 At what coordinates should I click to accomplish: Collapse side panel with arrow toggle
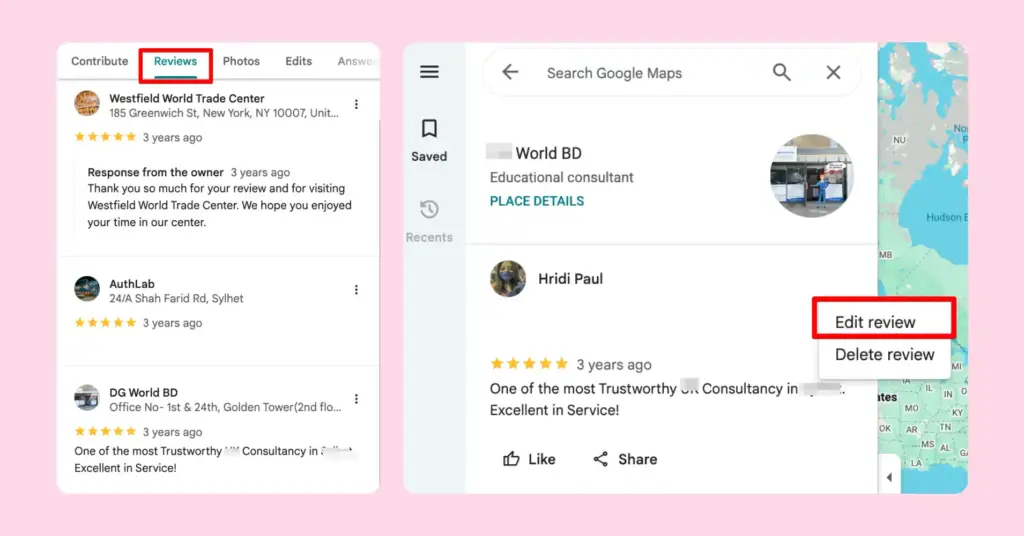(x=889, y=477)
